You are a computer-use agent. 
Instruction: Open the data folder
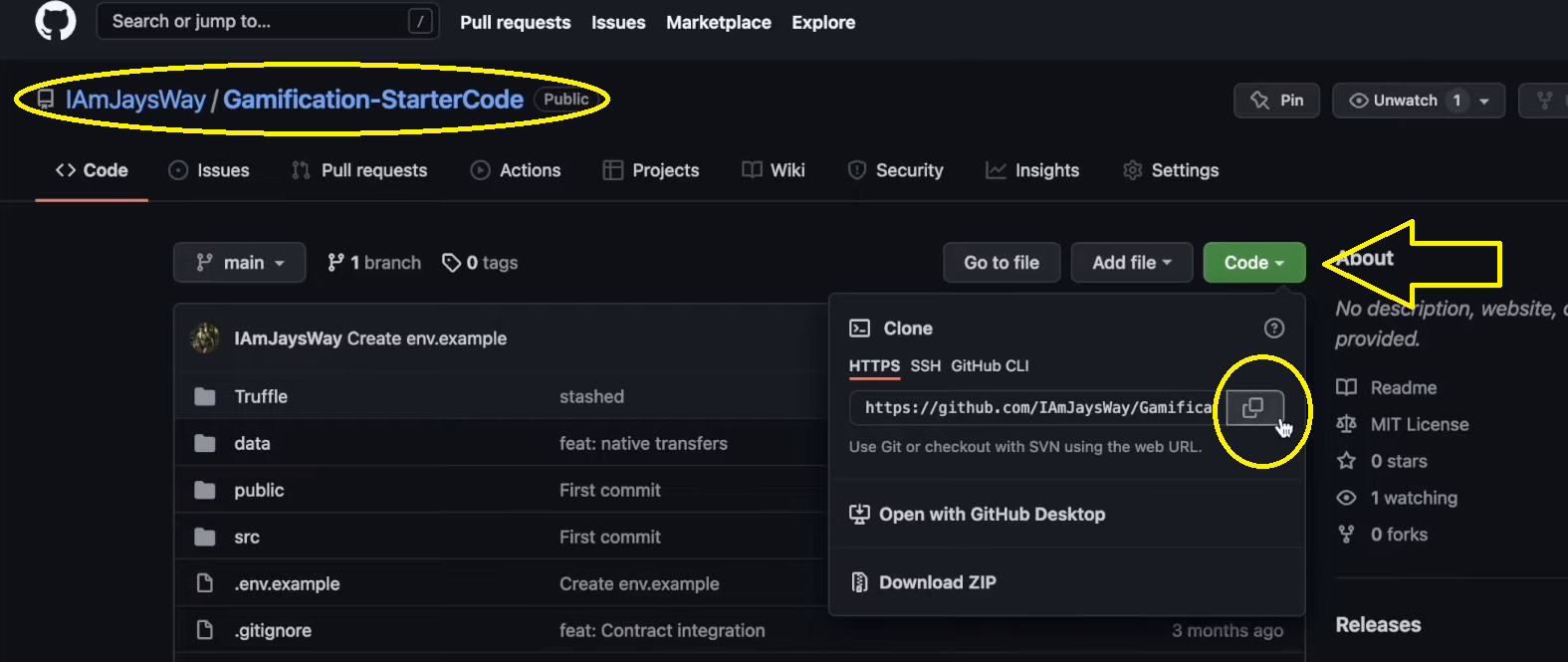point(252,443)
